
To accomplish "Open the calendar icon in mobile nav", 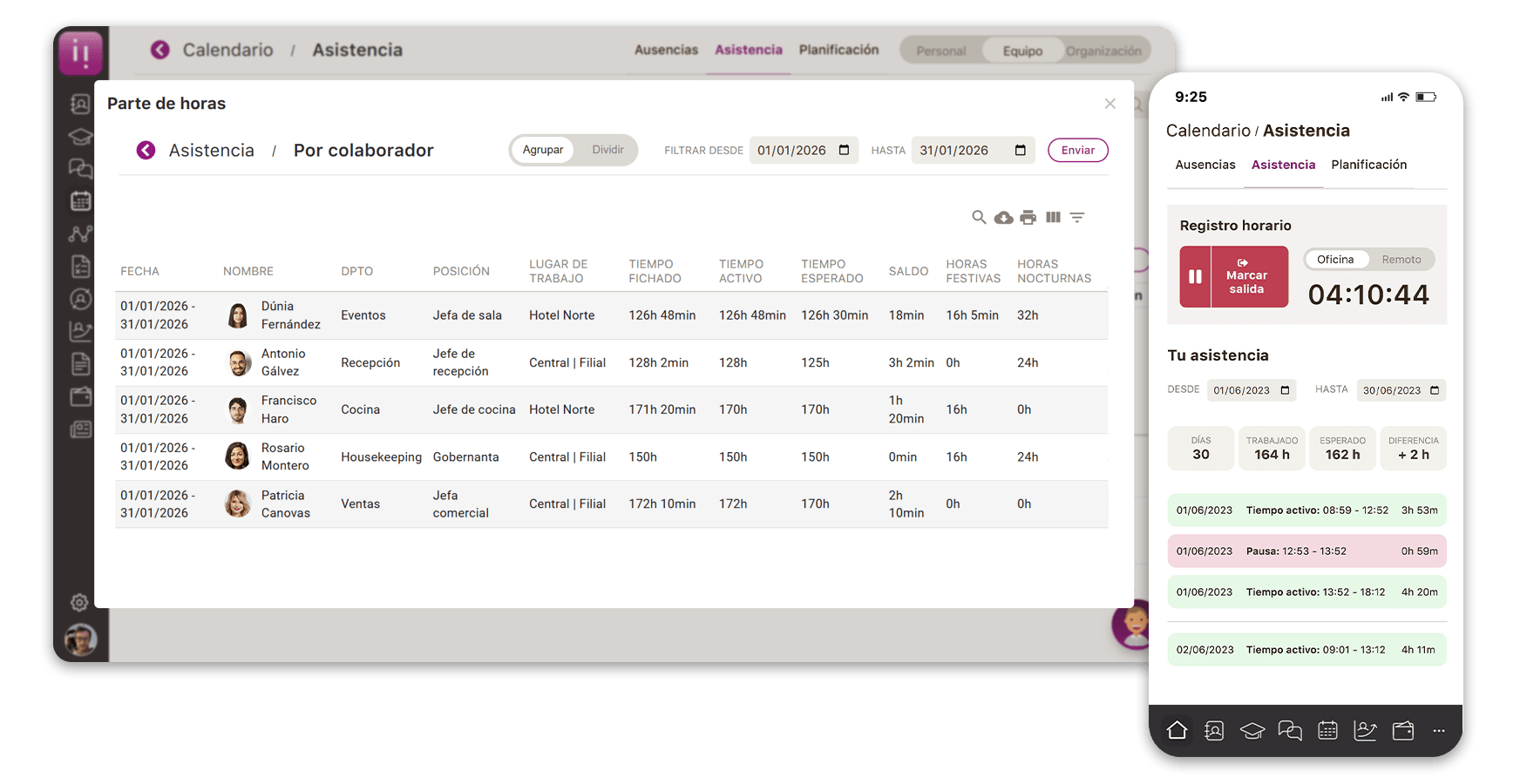I will click(x=1327, y=730).
